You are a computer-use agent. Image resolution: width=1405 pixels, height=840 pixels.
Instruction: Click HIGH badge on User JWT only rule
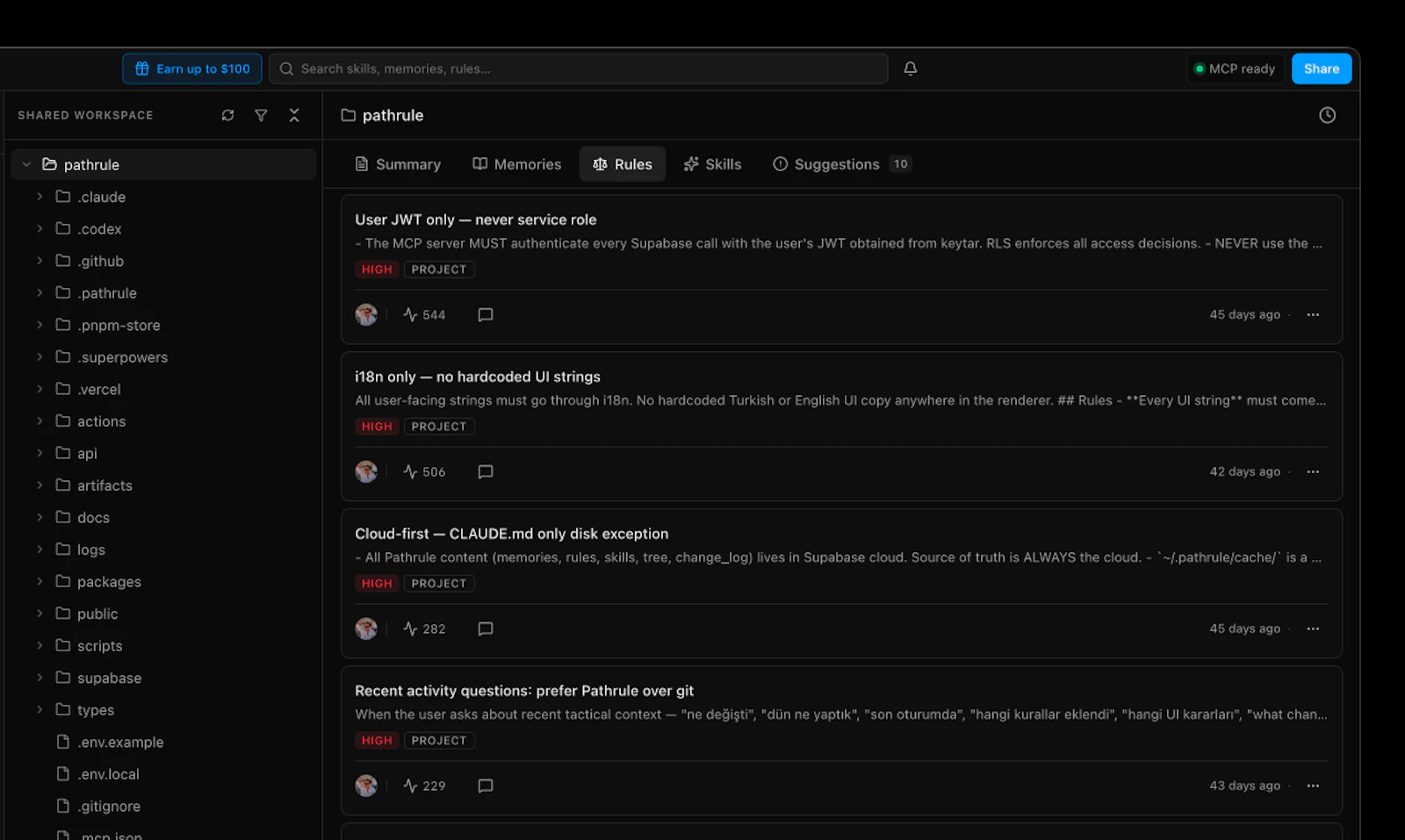pyautogui.click(x=377, y=269)
